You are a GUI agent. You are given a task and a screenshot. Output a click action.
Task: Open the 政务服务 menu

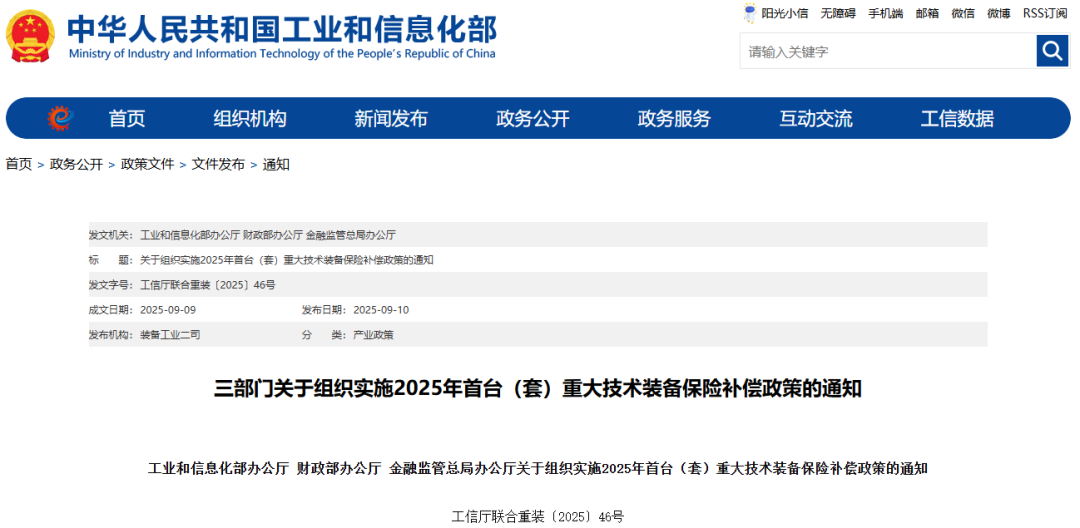[x=674, y=119]
